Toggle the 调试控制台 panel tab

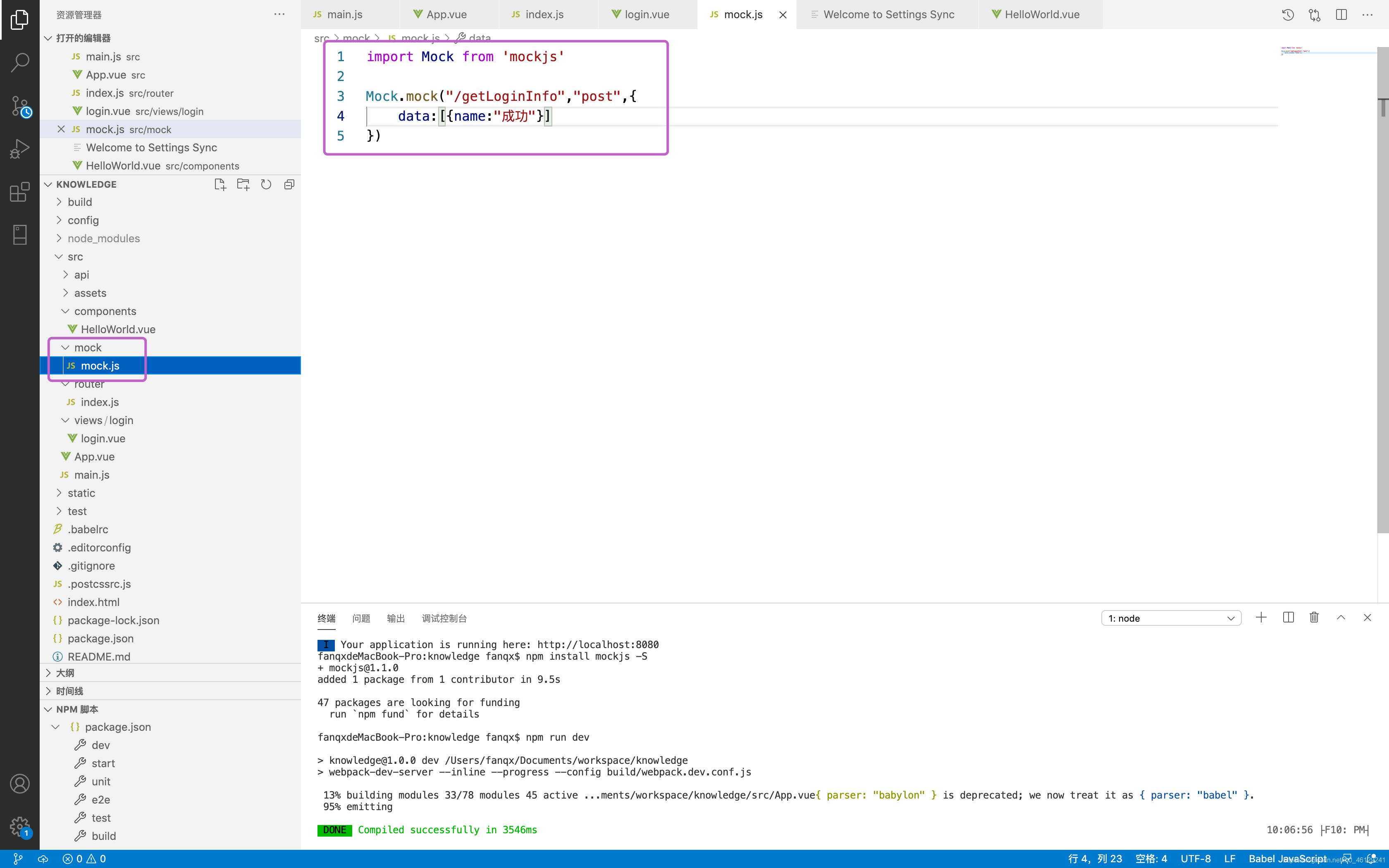point(444,618)
